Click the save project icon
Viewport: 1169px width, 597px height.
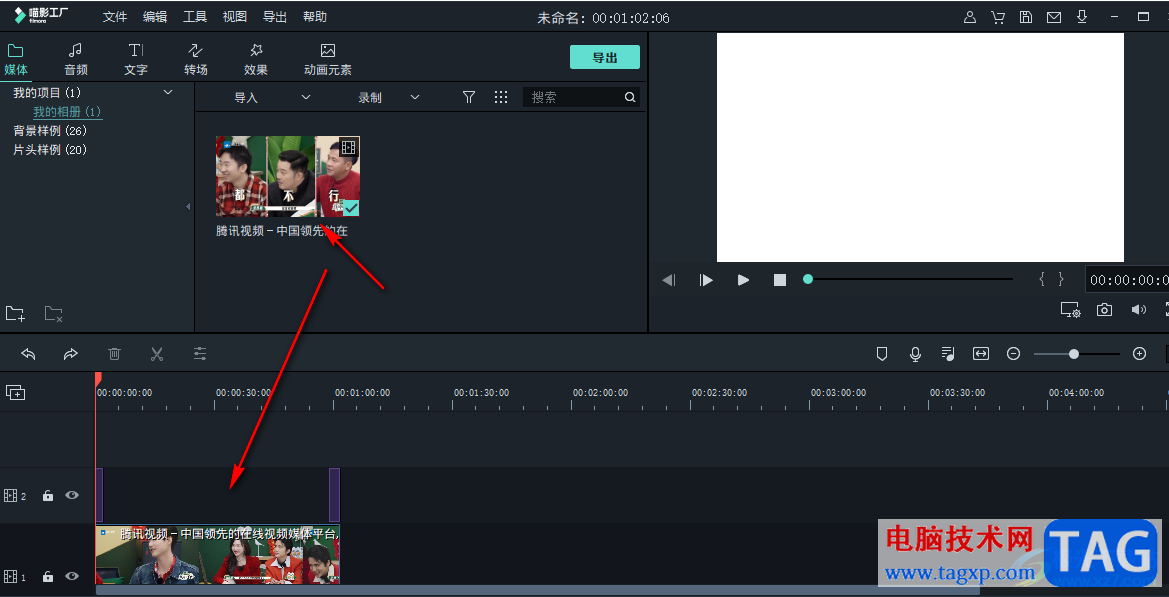pos(1026,17)
